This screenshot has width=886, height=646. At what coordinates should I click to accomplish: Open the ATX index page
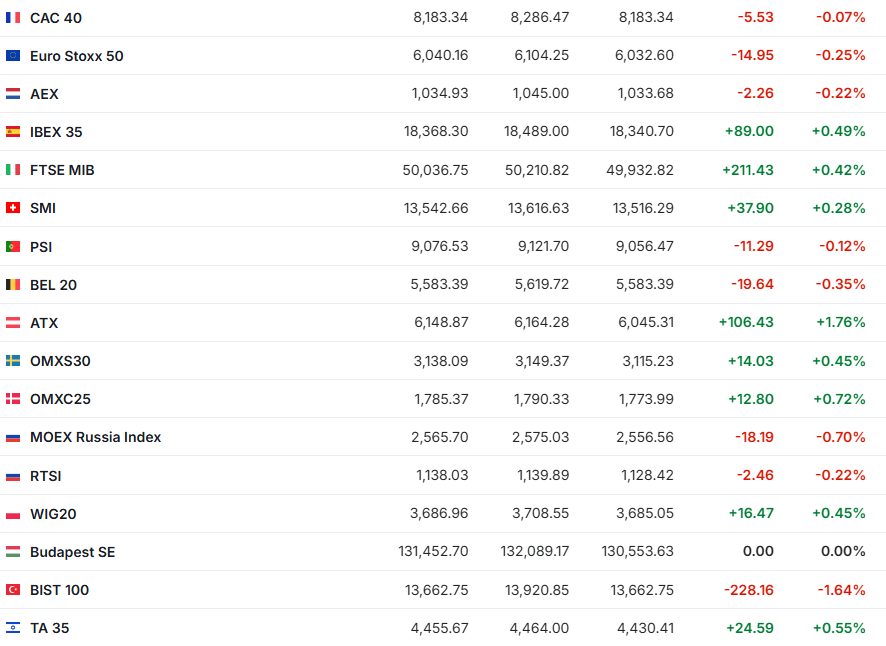click(x=44, y=323)
